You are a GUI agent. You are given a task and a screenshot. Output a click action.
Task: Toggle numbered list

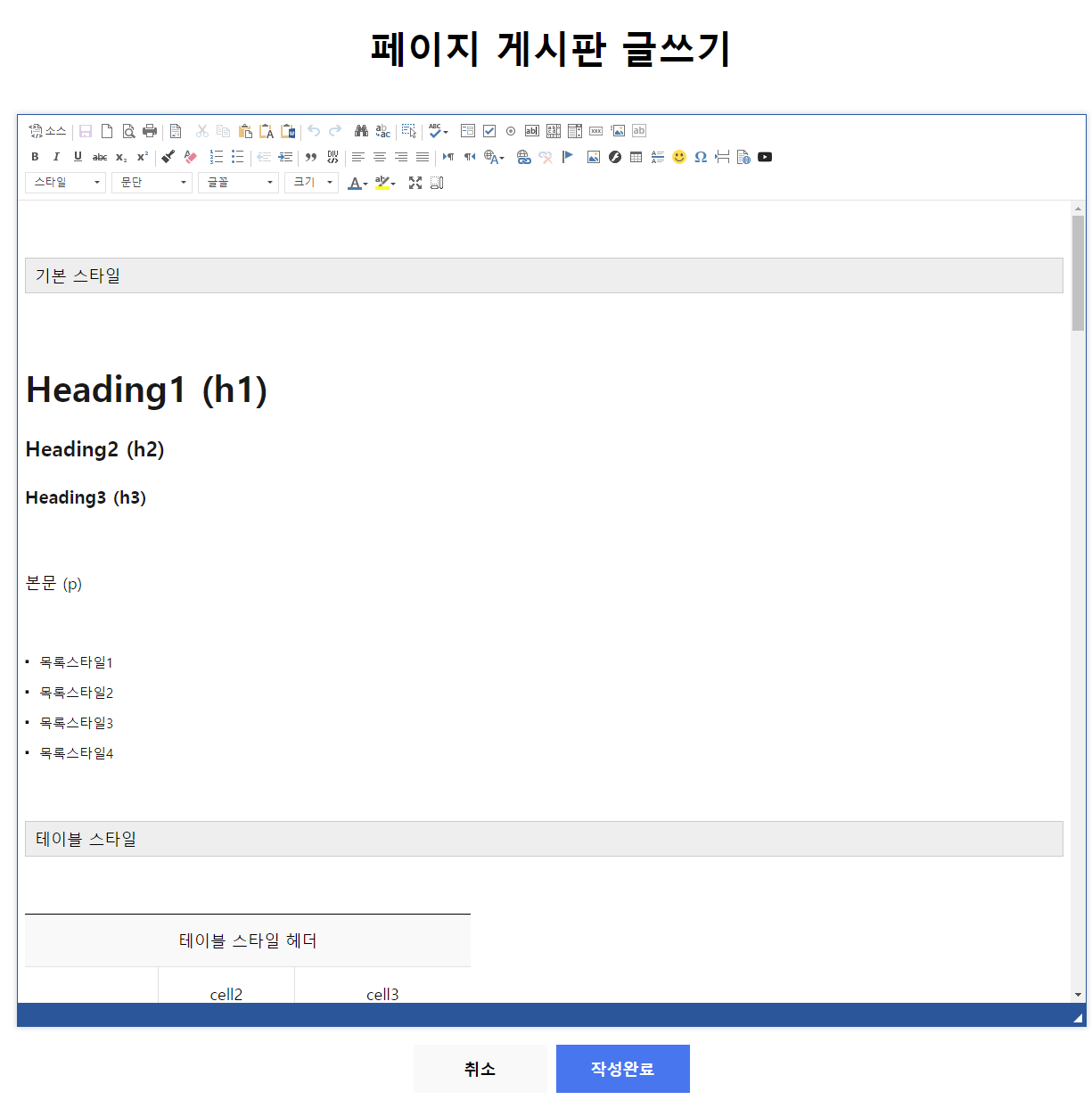pyautogui.click(x=217, y=157)
